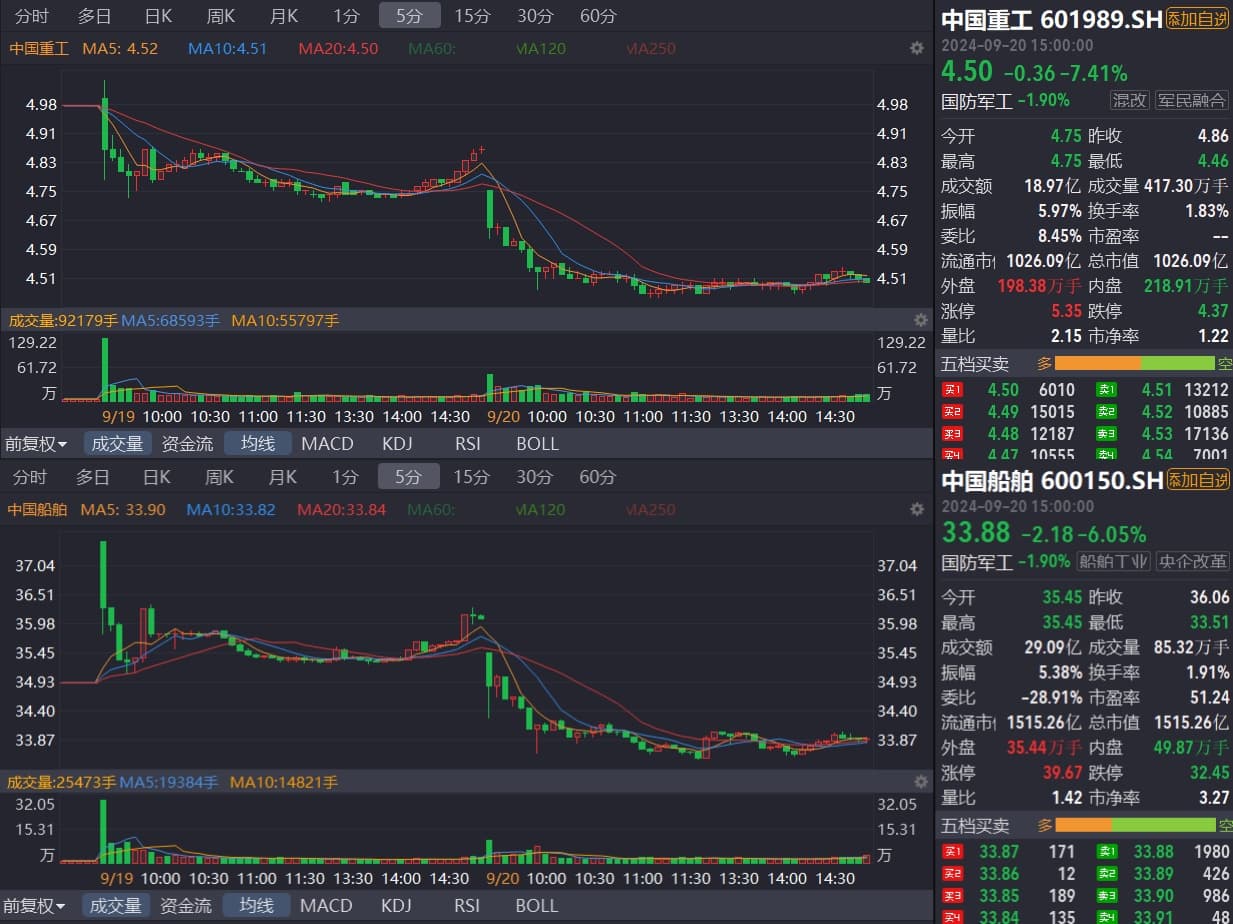The image size is (1233, 924).
Task: Choose 15分 interval on 中国船舶 chart
Action: 471,477
